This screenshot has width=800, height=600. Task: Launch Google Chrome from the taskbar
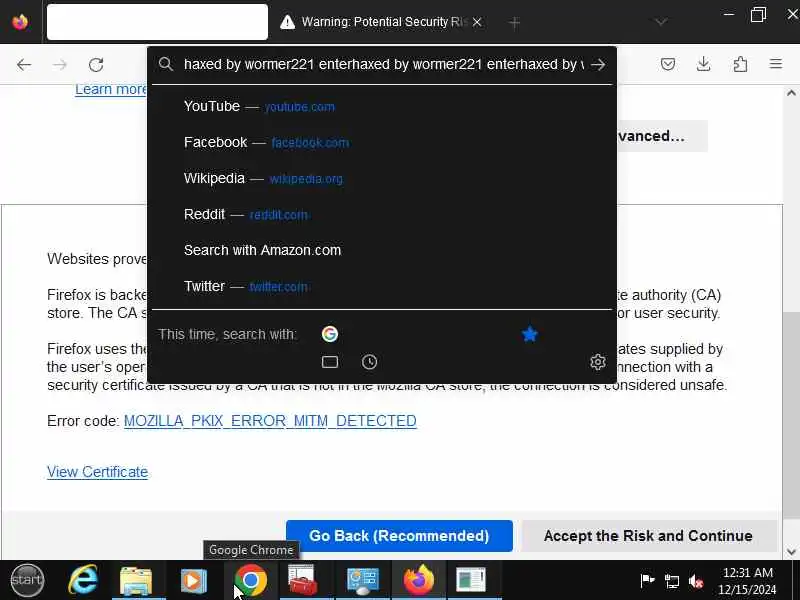251,580
